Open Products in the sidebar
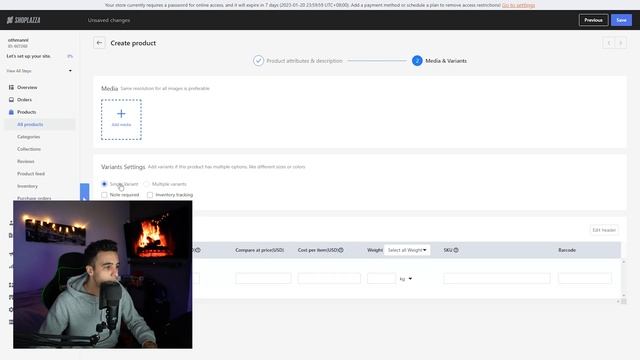The height and width of the screenshot is (360, 640). [x=27, y=112]
